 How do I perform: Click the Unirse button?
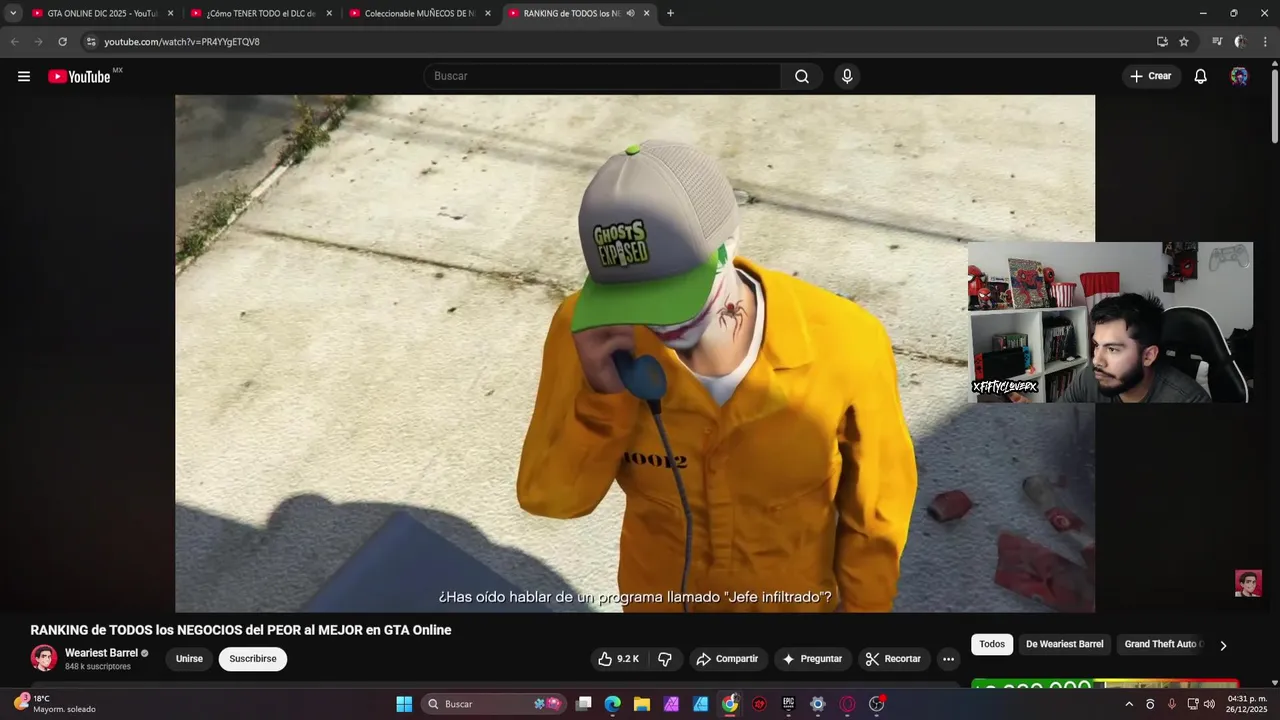(x=189, y=659)
